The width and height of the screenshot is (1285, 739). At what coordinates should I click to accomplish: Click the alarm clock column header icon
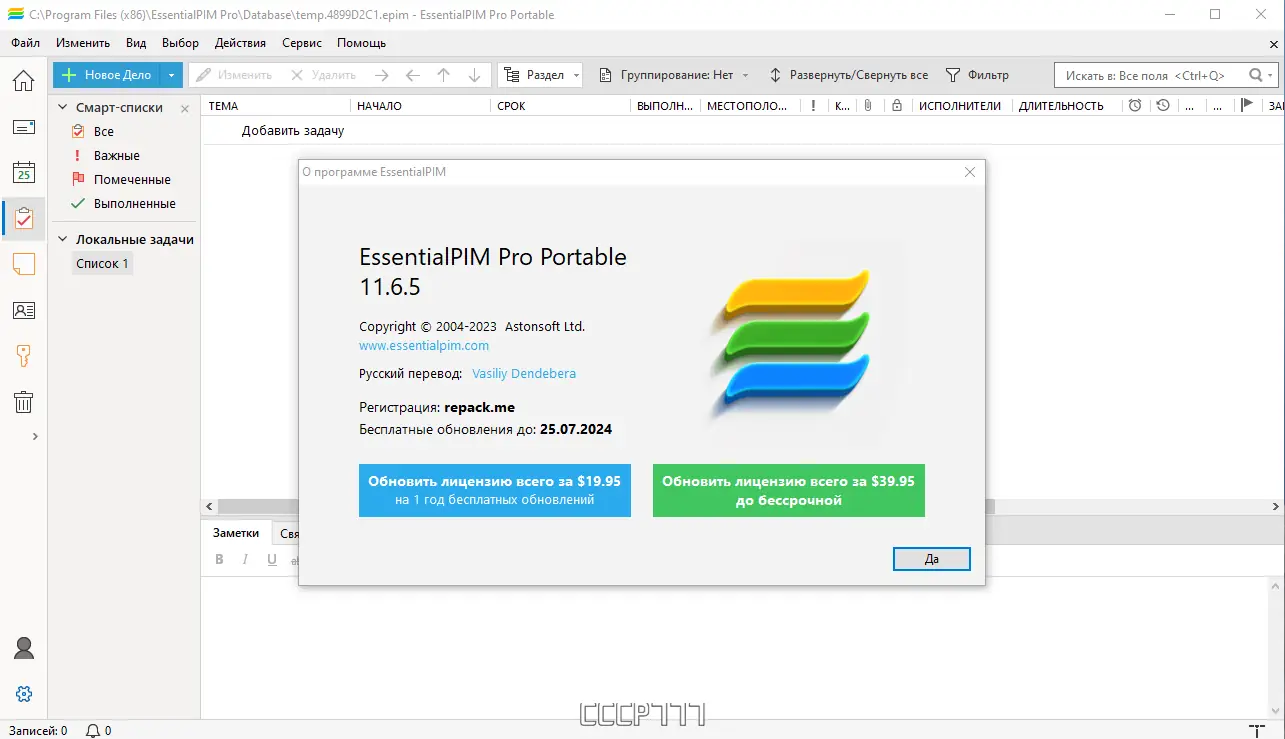1135,105
